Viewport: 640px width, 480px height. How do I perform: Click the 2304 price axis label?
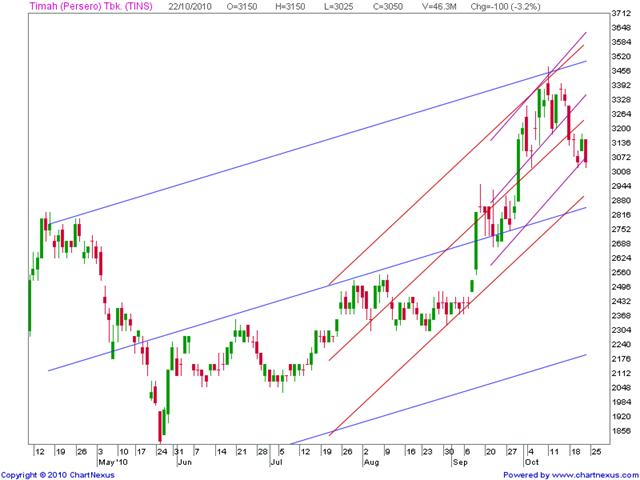[x=621, y=330]
